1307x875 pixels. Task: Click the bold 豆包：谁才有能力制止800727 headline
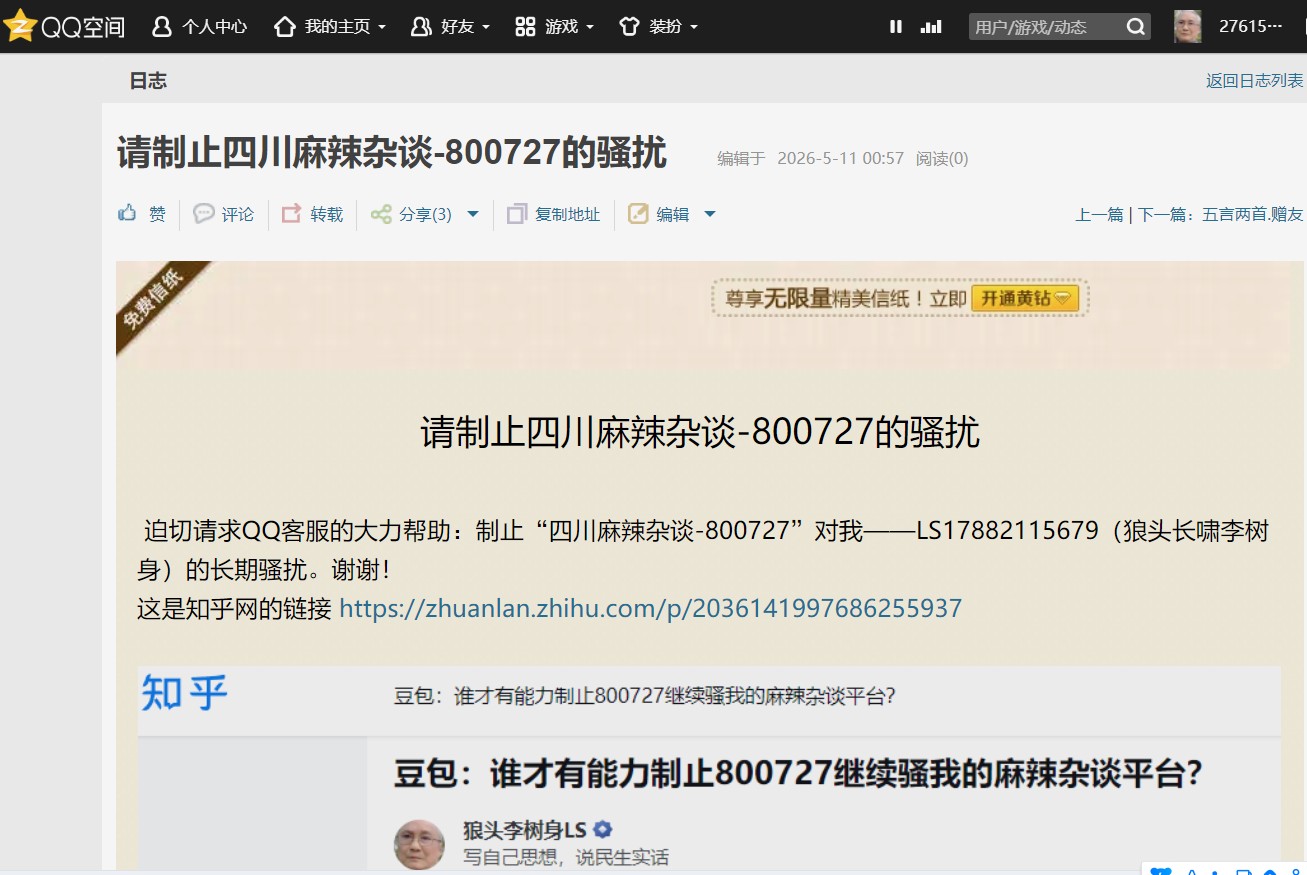coord(798,774)
